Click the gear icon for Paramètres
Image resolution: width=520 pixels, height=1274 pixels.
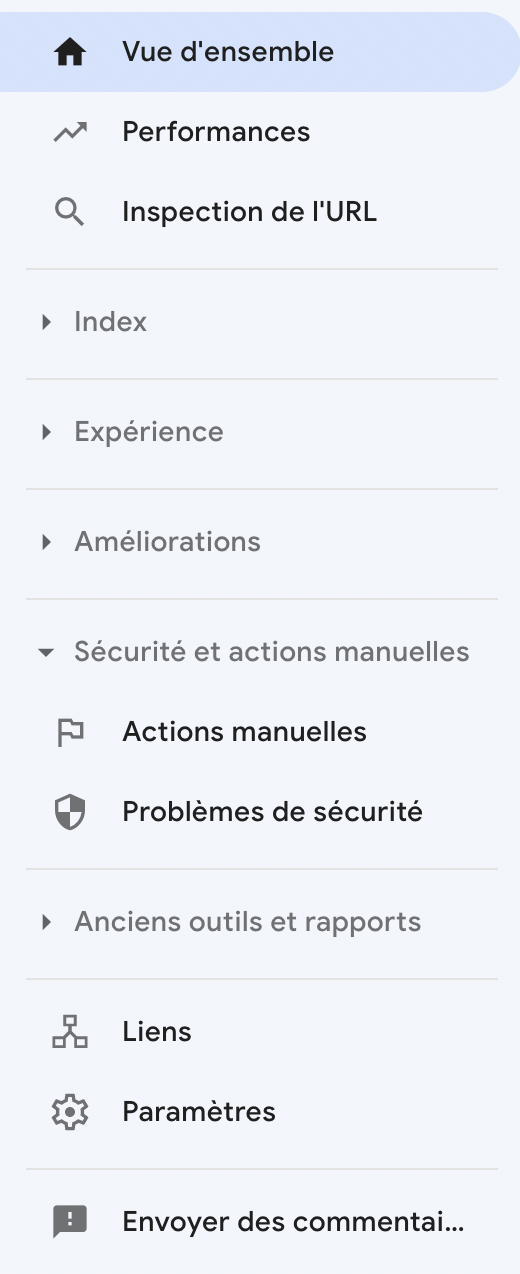(70, 1112)
